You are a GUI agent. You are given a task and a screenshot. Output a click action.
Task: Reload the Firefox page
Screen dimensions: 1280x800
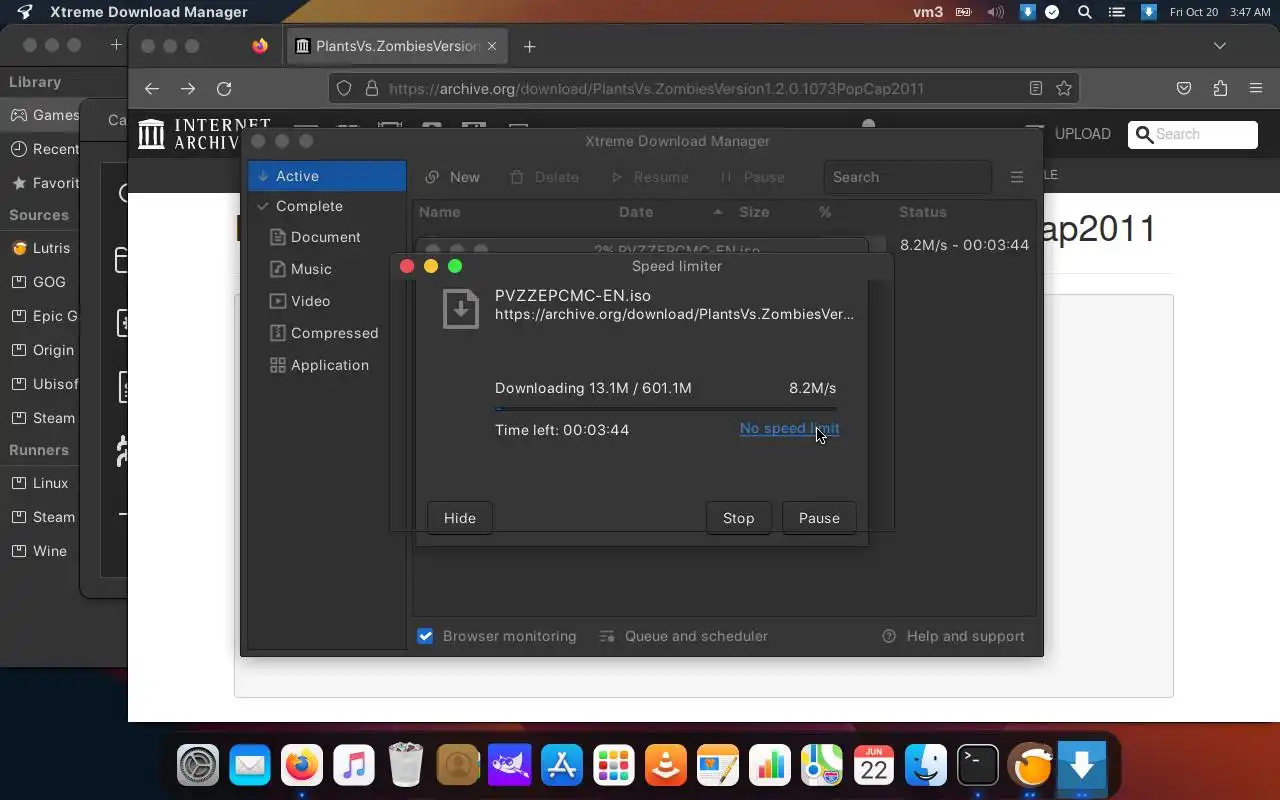(224, 88)
